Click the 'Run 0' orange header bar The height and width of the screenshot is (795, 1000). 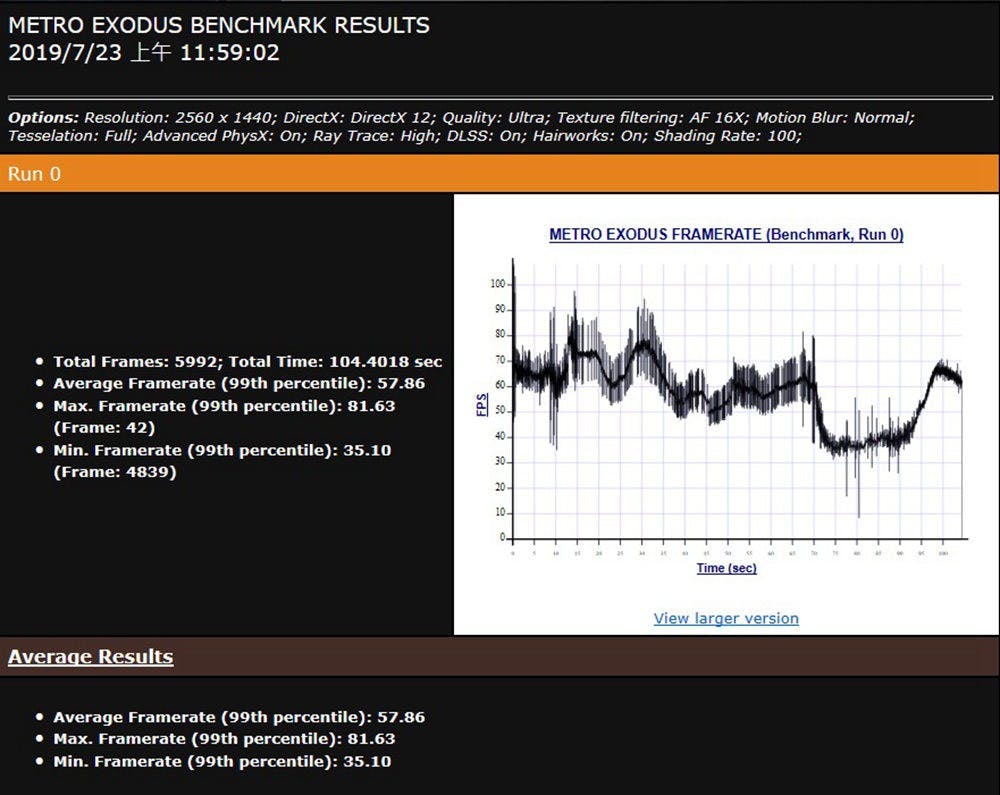point(499,173)
